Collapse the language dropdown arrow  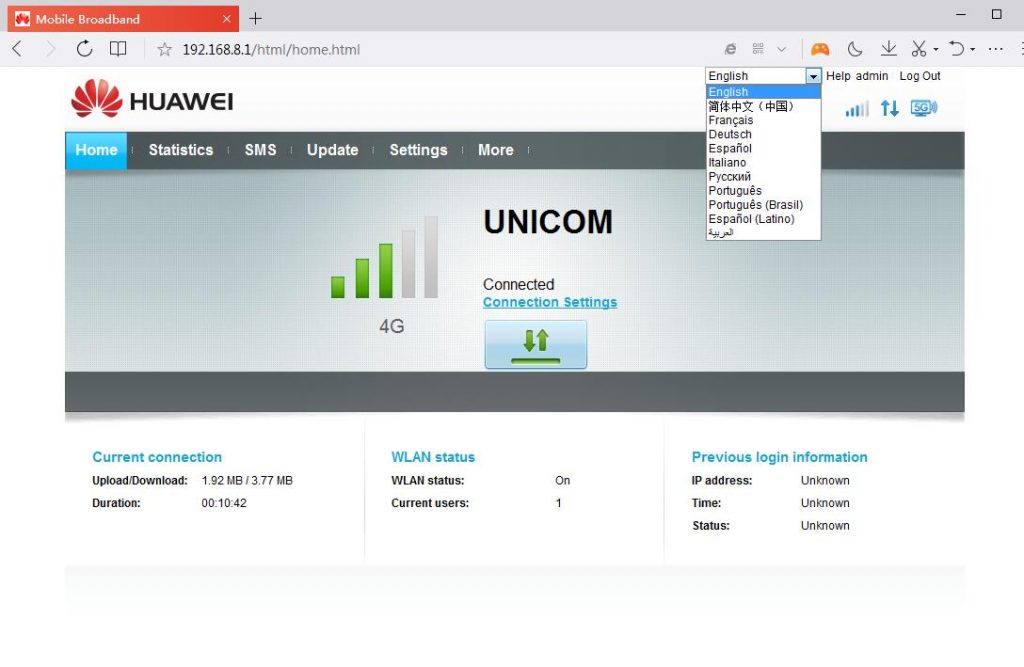[x=813, y=75]
